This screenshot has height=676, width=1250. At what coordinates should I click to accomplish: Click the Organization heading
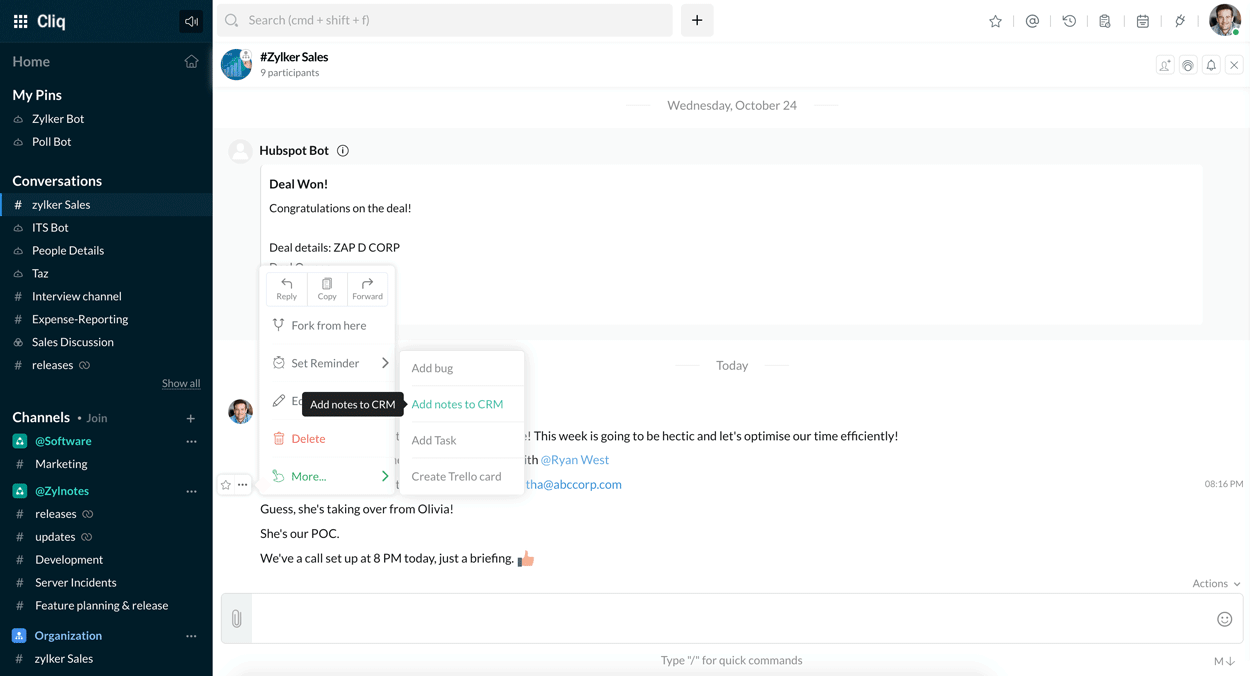68,636
